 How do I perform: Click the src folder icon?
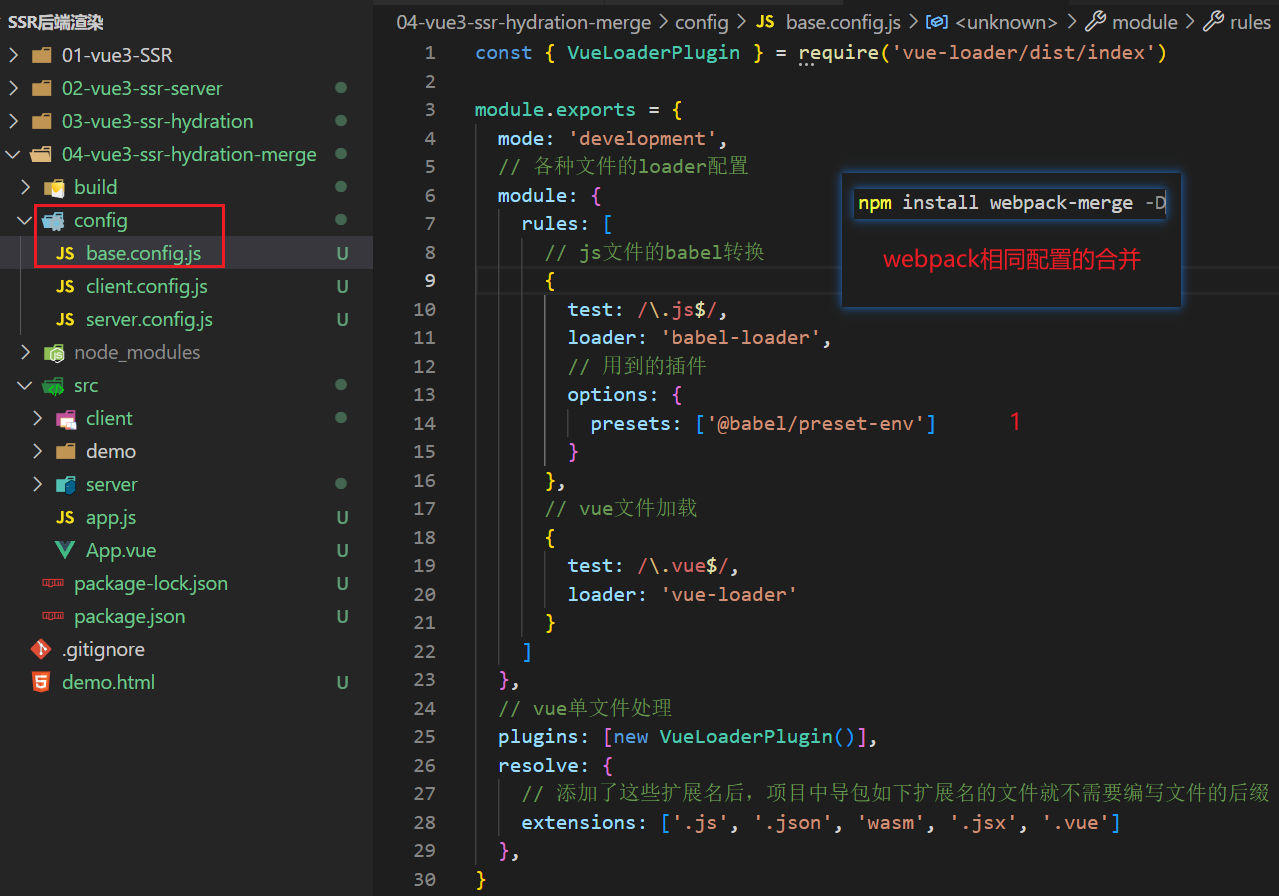[54, 385]
